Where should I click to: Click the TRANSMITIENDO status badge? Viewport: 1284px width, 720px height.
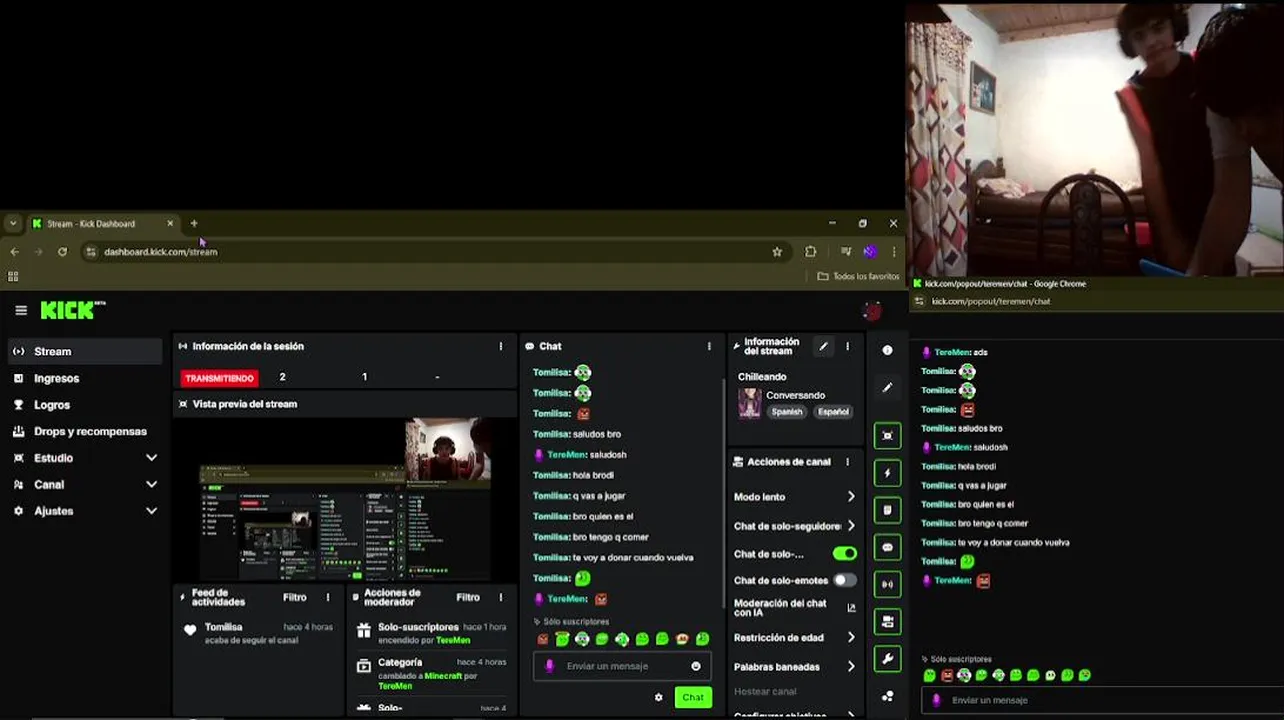[220, 378]
